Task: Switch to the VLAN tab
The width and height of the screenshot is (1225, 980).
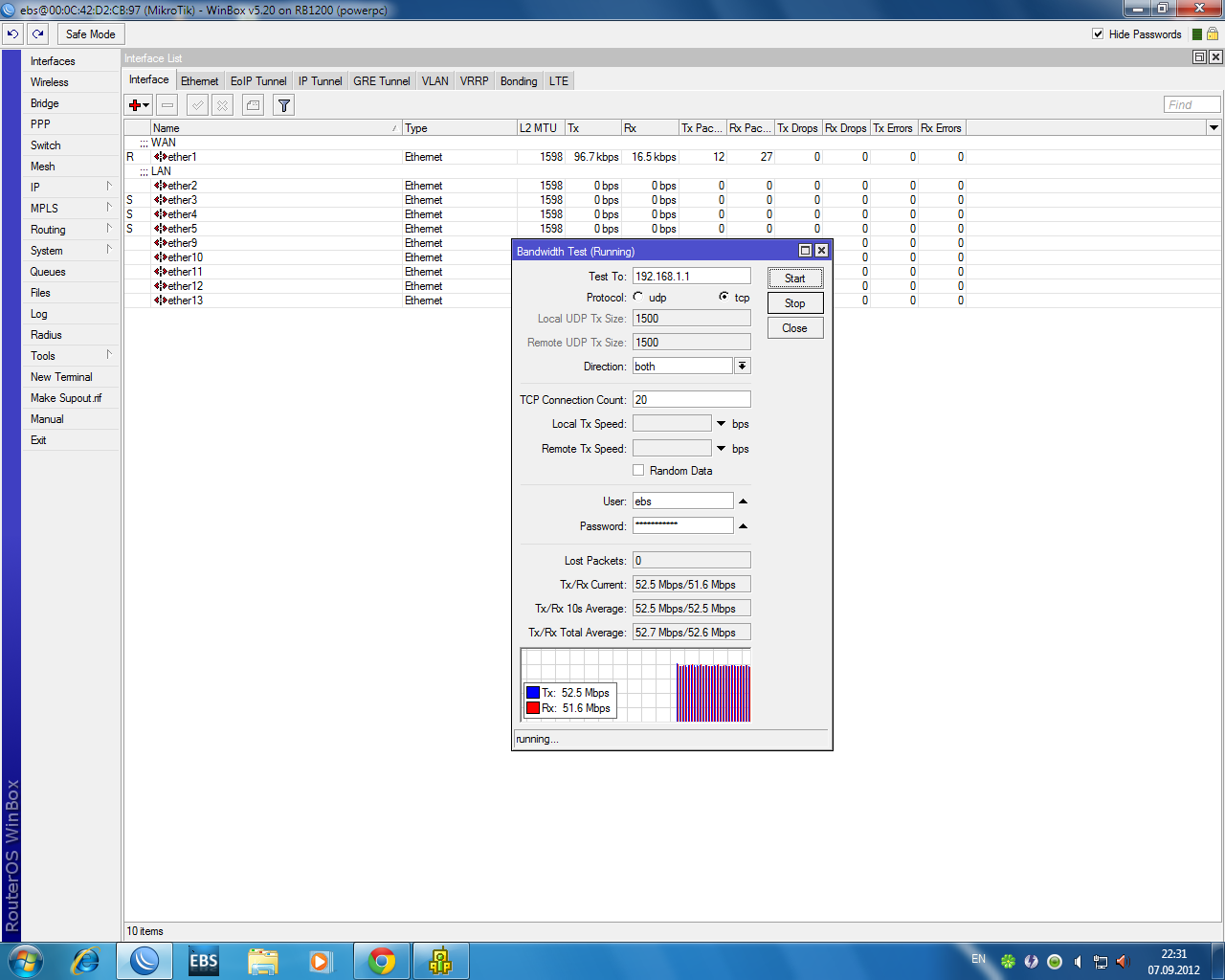Action: pos(434,81)
